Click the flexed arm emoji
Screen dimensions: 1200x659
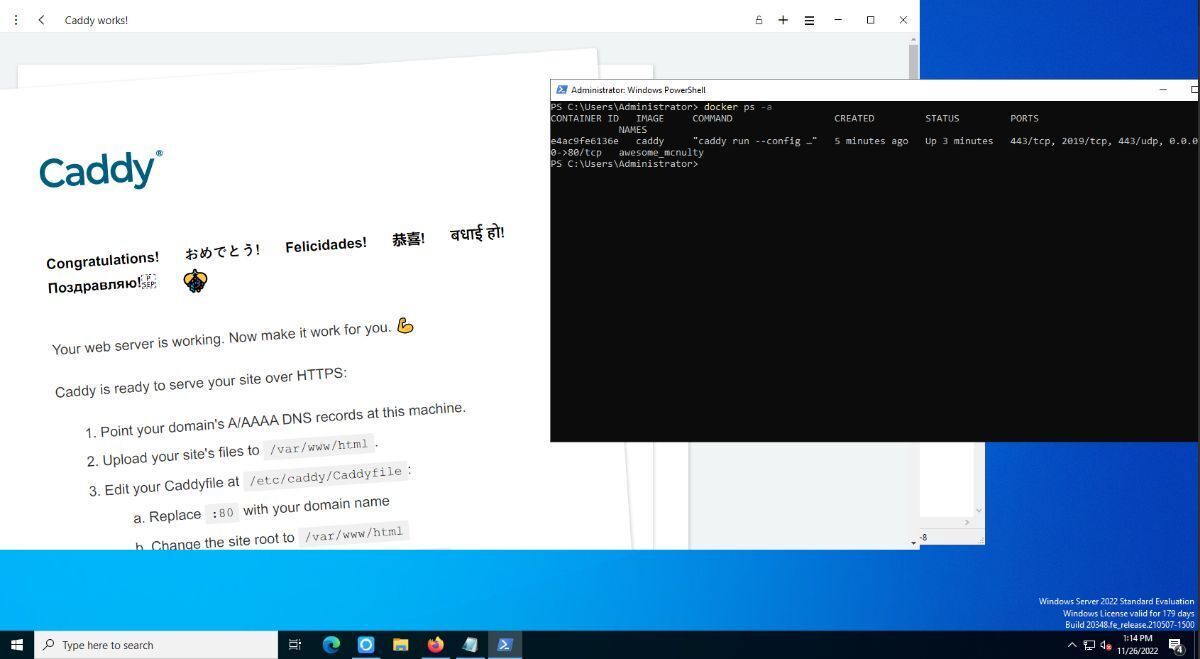(x=405, y=325)
